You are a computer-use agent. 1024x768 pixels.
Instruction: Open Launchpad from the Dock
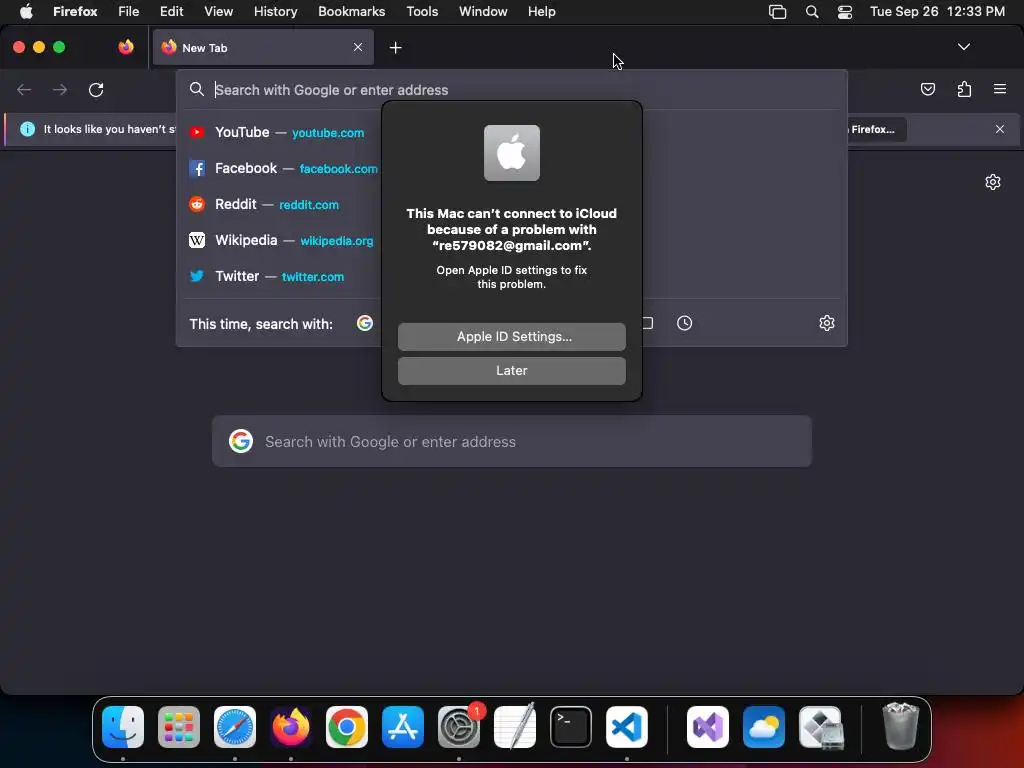pyautogui.click(x=179, y=727)
